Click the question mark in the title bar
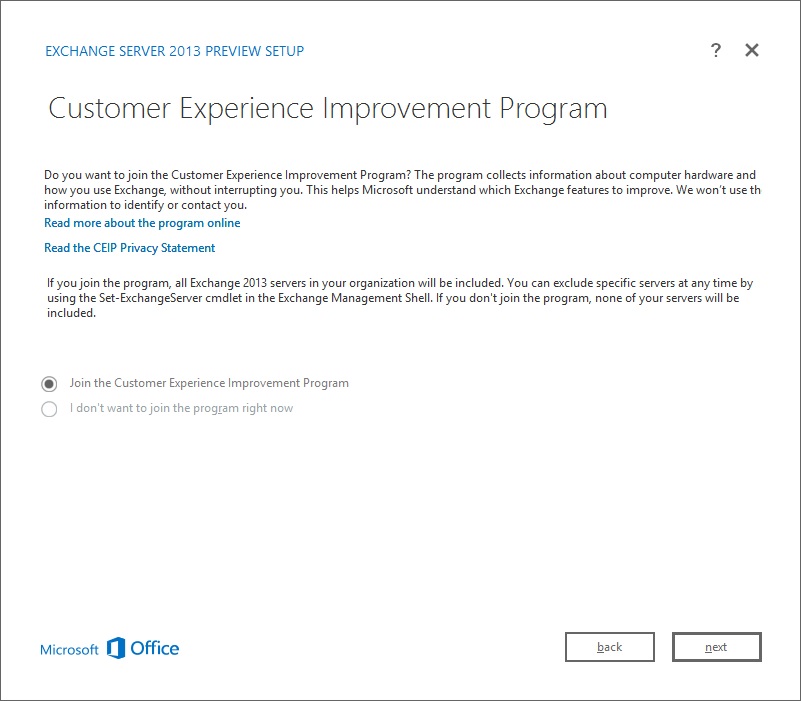 click(x=716, y=50)
